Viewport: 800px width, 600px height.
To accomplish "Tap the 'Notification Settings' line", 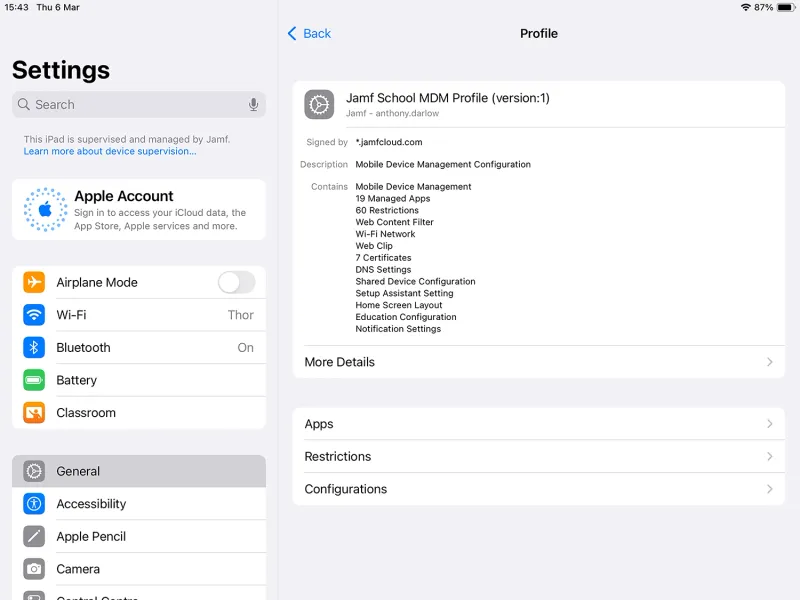I will click(x=398, y=329).
